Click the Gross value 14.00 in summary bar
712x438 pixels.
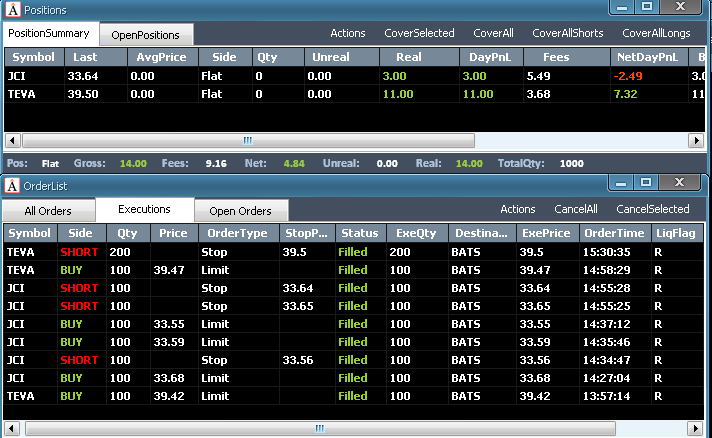133,163
